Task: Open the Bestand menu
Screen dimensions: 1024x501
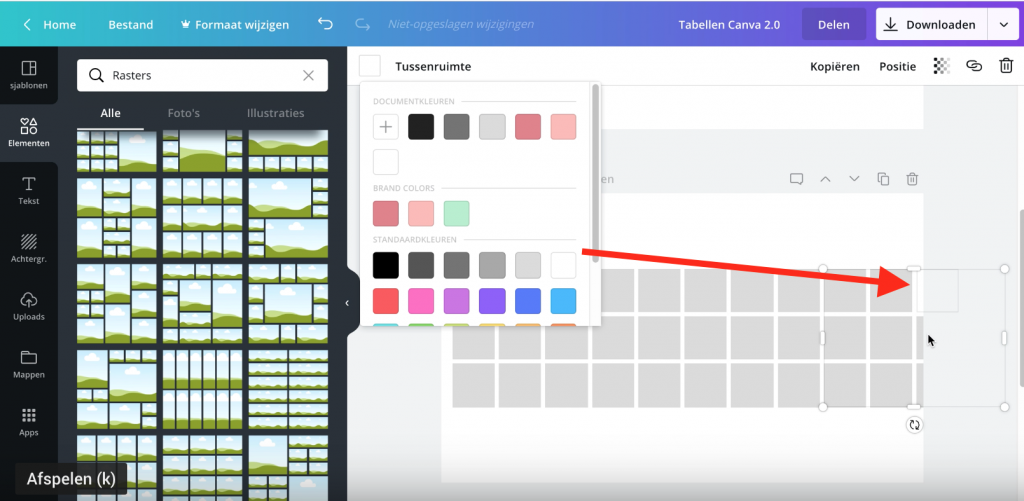Action: pos(131,24)
